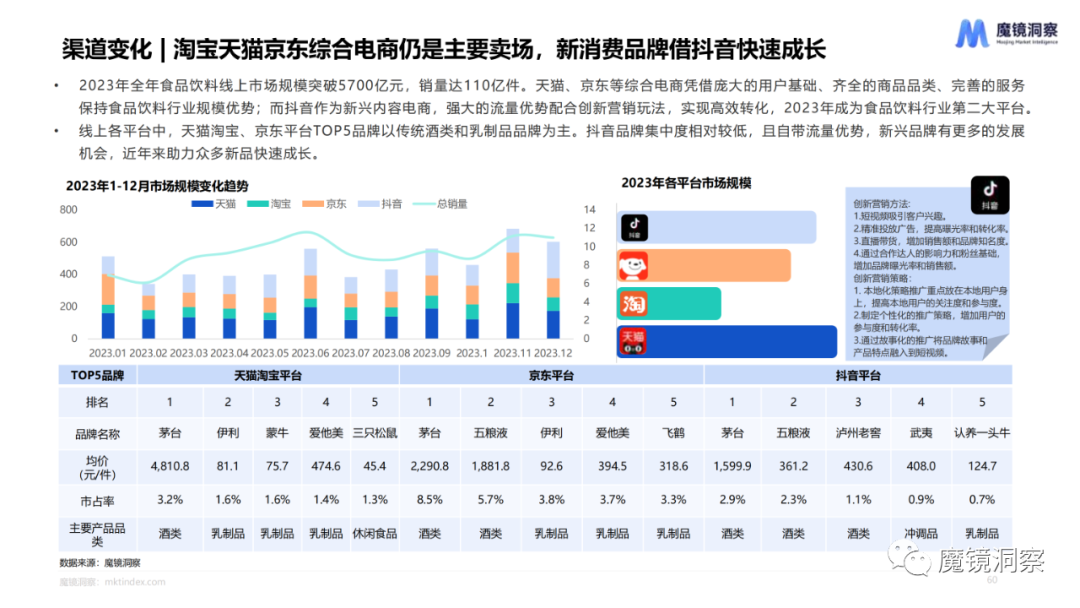Open the mktindex.com link in the footer
The image size is (1080, 608).
click(x=135, y=582)
